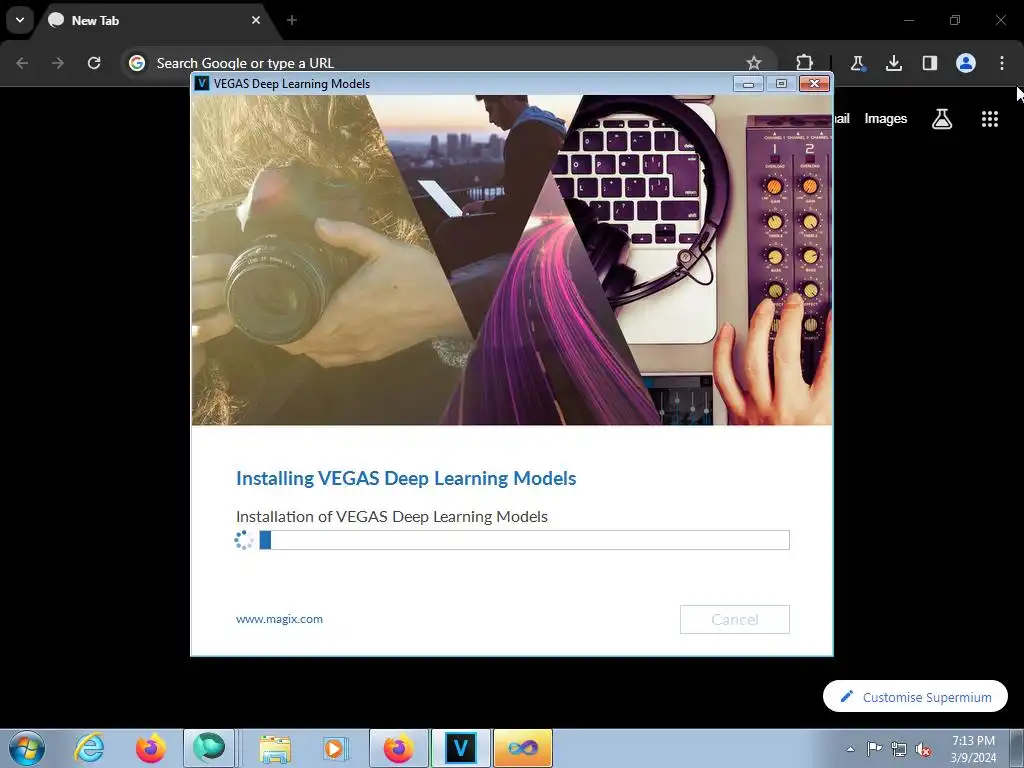Viewport: 1024px width, 768px height.
Task: Toggle the browser side panel
Action: tap(930, 63)
